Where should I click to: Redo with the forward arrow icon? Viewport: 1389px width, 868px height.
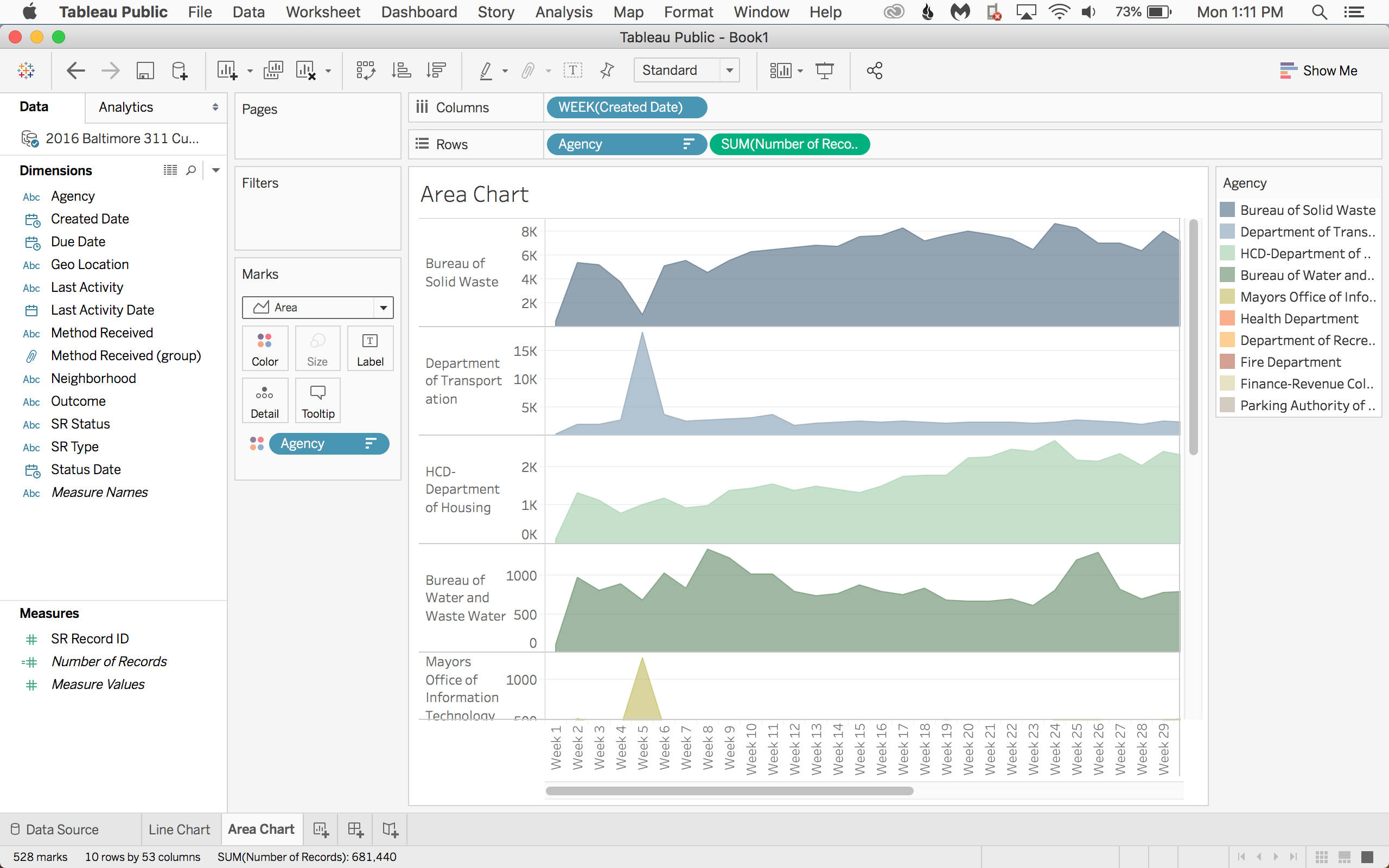[110, 71]
